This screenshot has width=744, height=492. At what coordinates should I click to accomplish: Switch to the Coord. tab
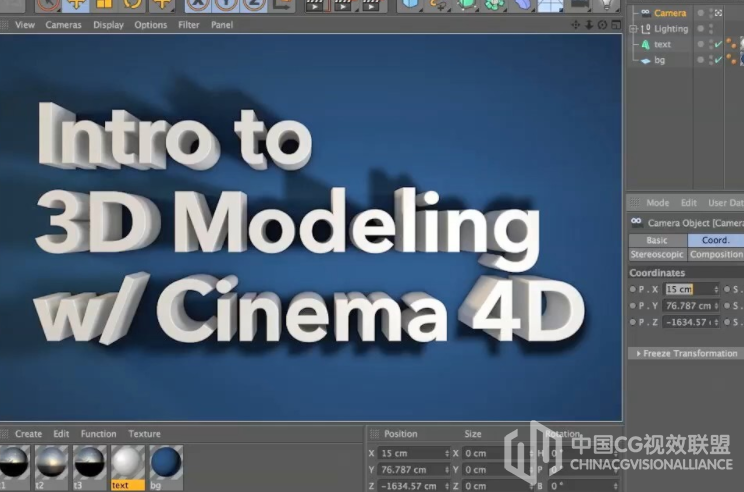(x=716, y=241)
